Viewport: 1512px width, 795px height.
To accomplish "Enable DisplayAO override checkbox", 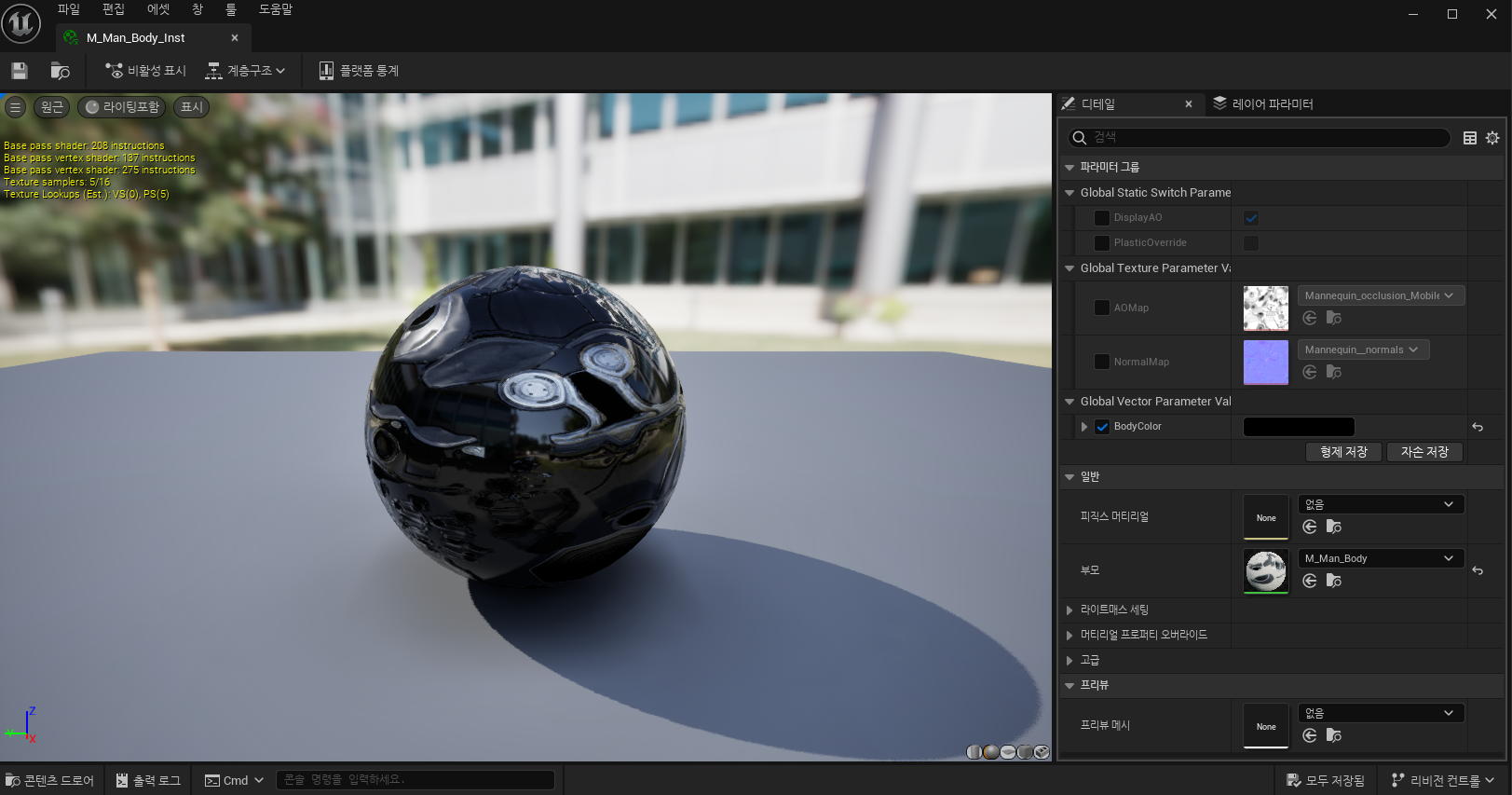I will pyautogui.click(x=1102, y=218).
